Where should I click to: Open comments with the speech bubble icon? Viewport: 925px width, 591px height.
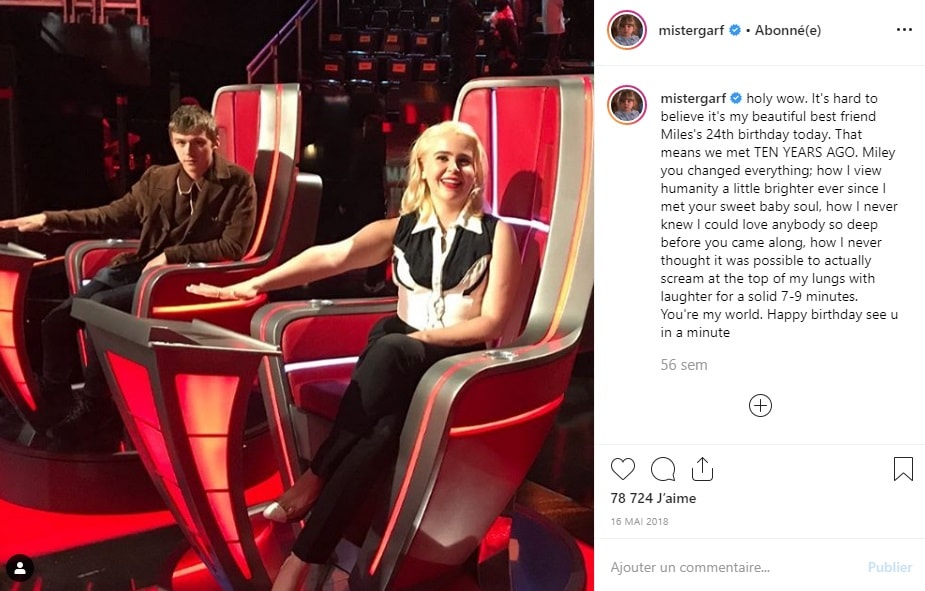click(x=662, y=469)
